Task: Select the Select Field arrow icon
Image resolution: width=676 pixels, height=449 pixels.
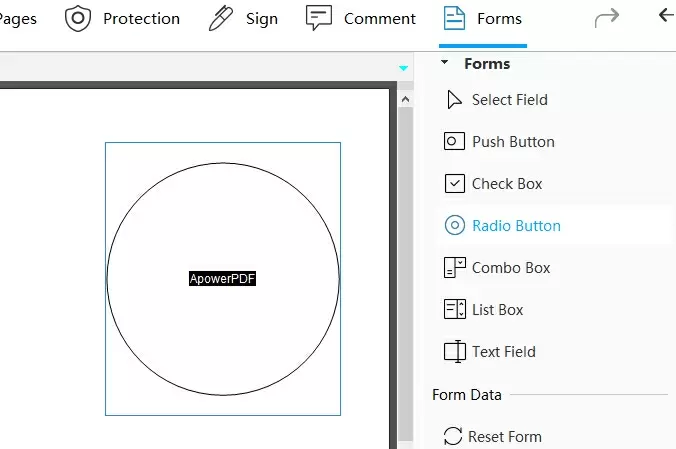Action: pyautogui.click(x=454, y=100)
